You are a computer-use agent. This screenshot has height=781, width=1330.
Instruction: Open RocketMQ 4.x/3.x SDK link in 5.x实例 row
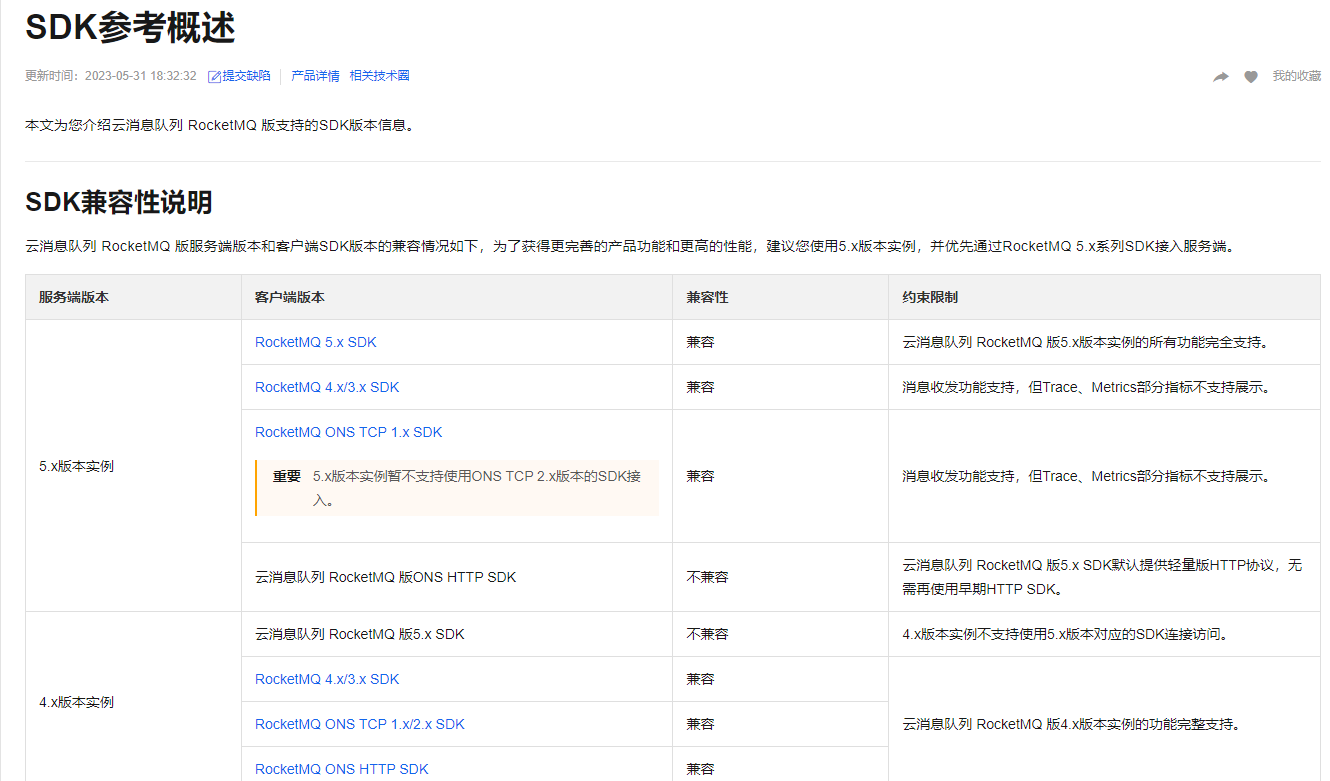pos(327,387)
